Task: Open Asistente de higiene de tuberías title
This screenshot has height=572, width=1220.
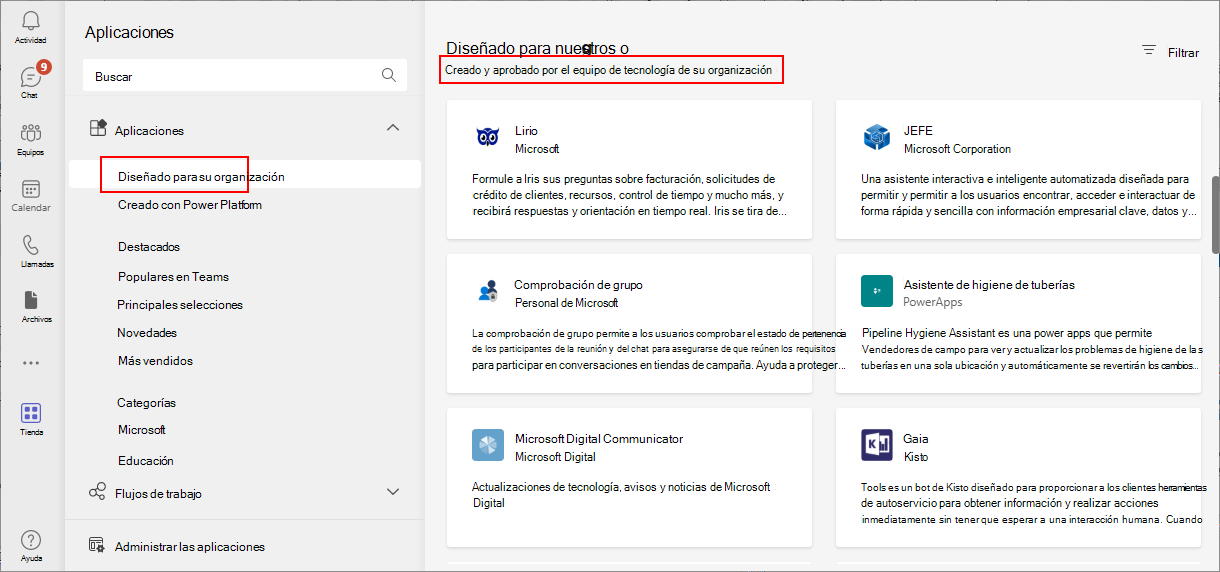Action: [989, 285]
